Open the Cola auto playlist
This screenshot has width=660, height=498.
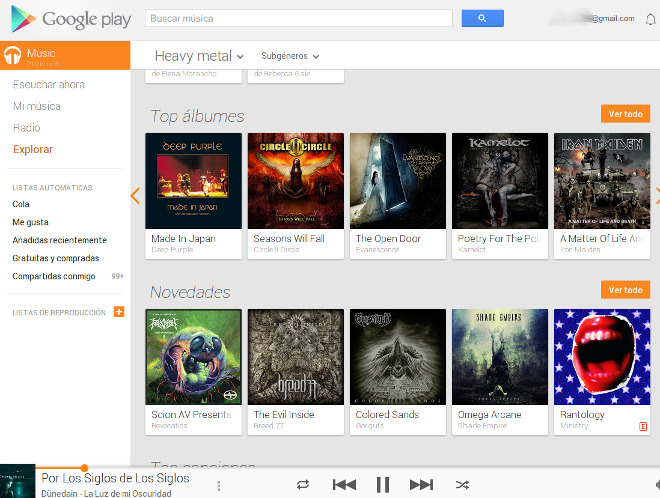[x=21, y=204]
